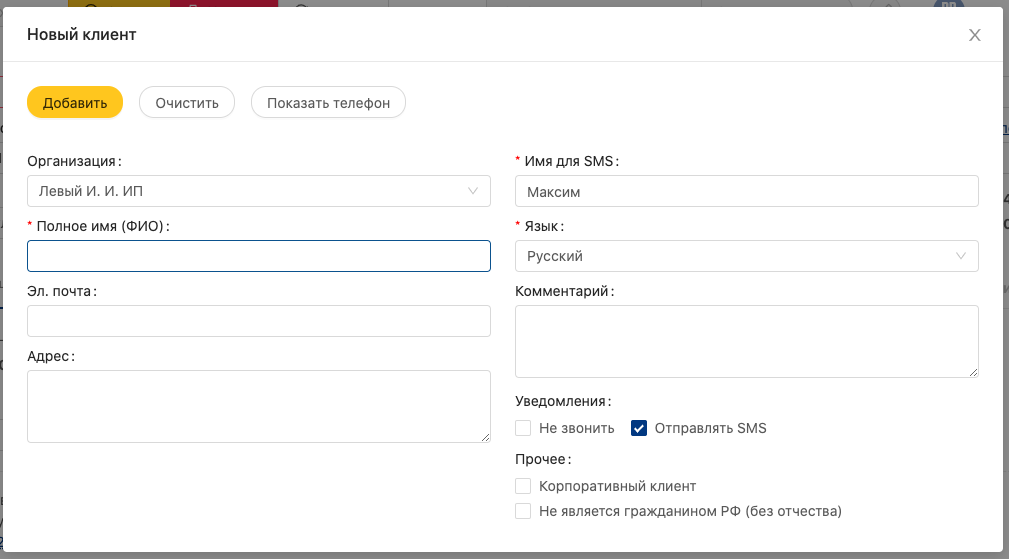Focus the Комментарий text area

point(746,341)
